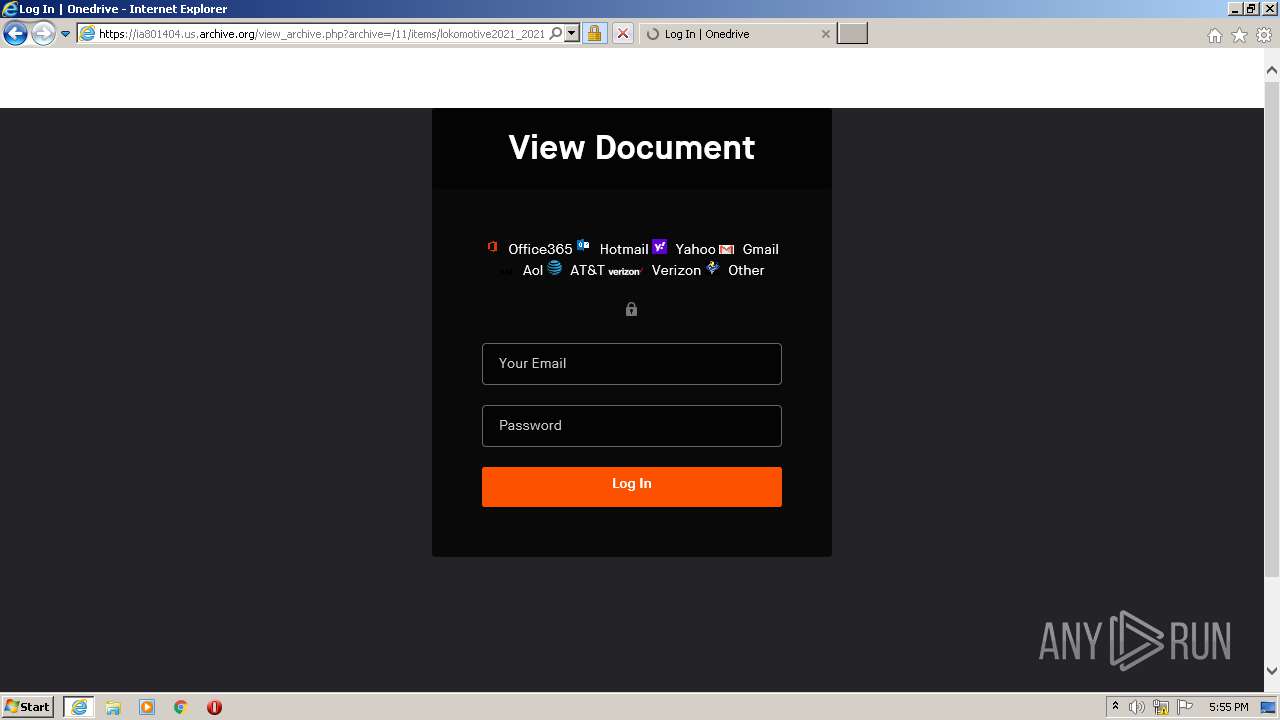Screen dimensions: 1280x720
Task: Click Internet Explorer in the taskbar
Action: [79, 707]
